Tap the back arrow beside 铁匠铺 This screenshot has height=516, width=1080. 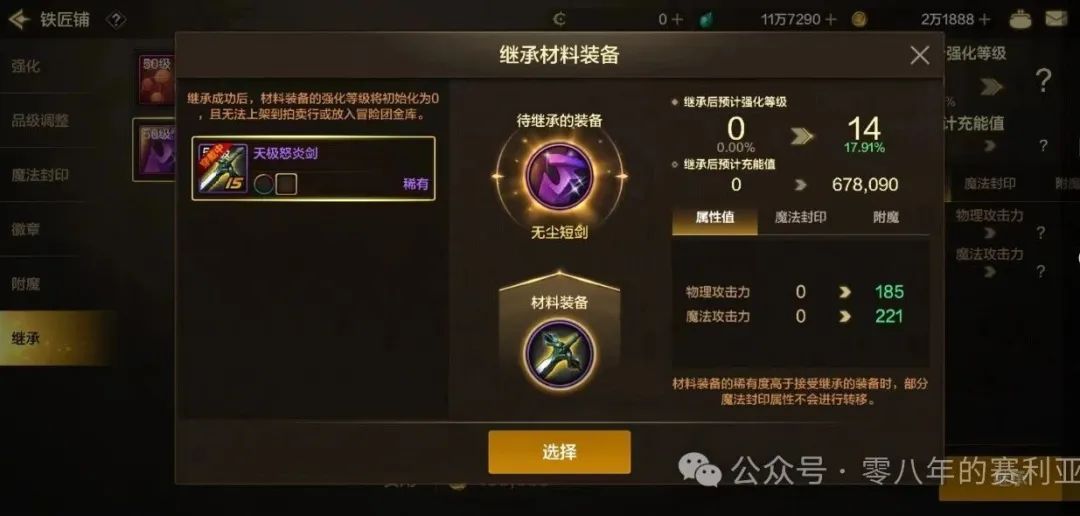19,19
